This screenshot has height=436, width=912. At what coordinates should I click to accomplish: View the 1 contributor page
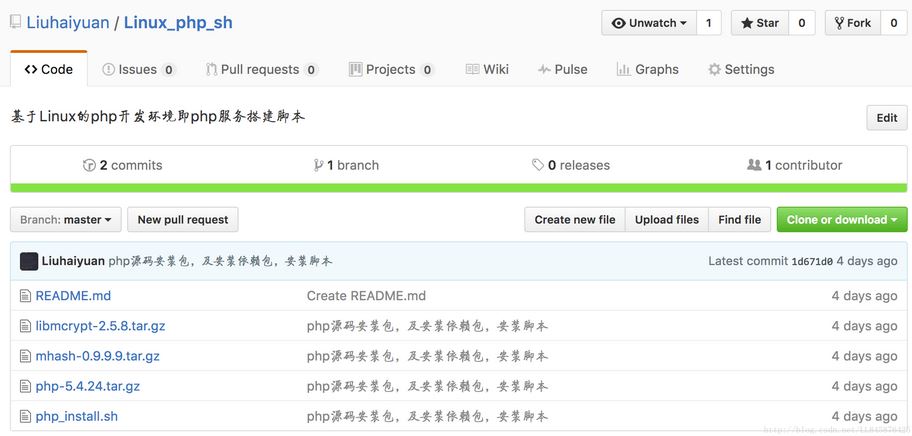(x=795, y=165)
